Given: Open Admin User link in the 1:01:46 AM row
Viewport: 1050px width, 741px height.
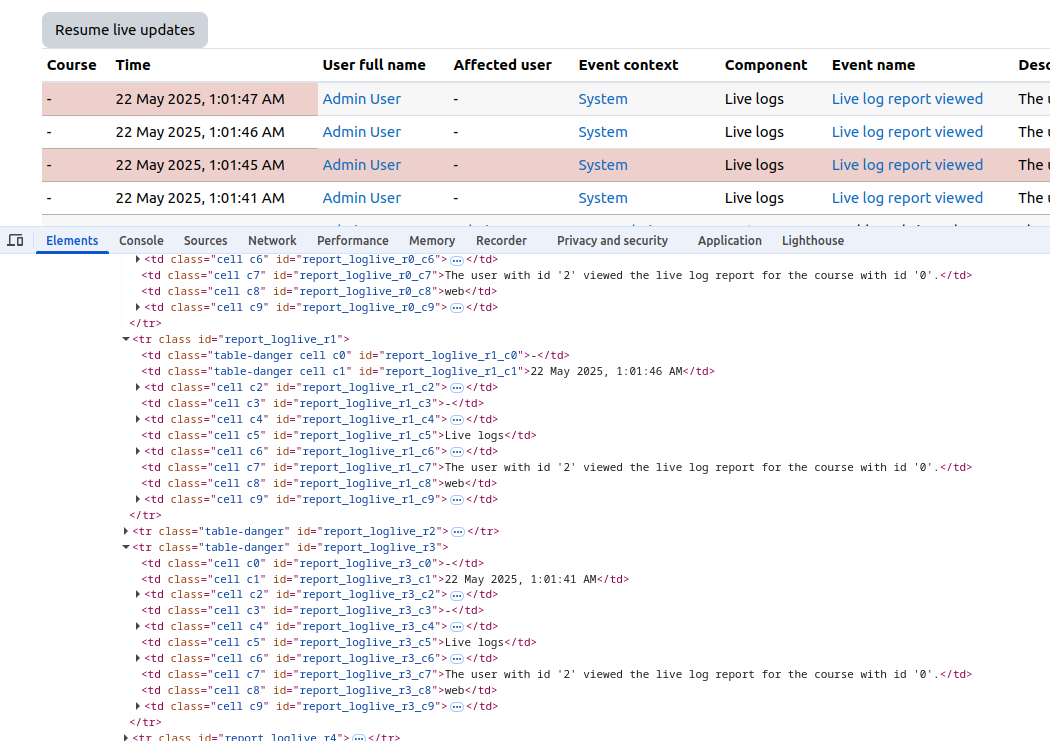Looking at the screenshot, I should tap(362, 133).
